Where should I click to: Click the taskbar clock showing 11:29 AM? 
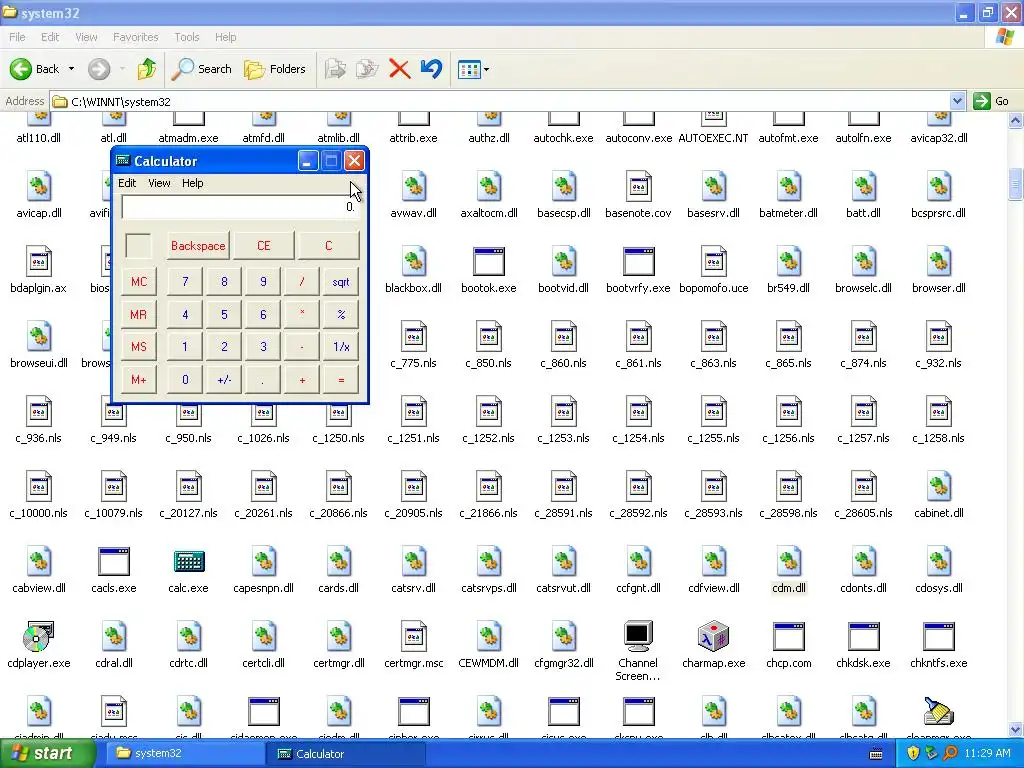[987, 754]
